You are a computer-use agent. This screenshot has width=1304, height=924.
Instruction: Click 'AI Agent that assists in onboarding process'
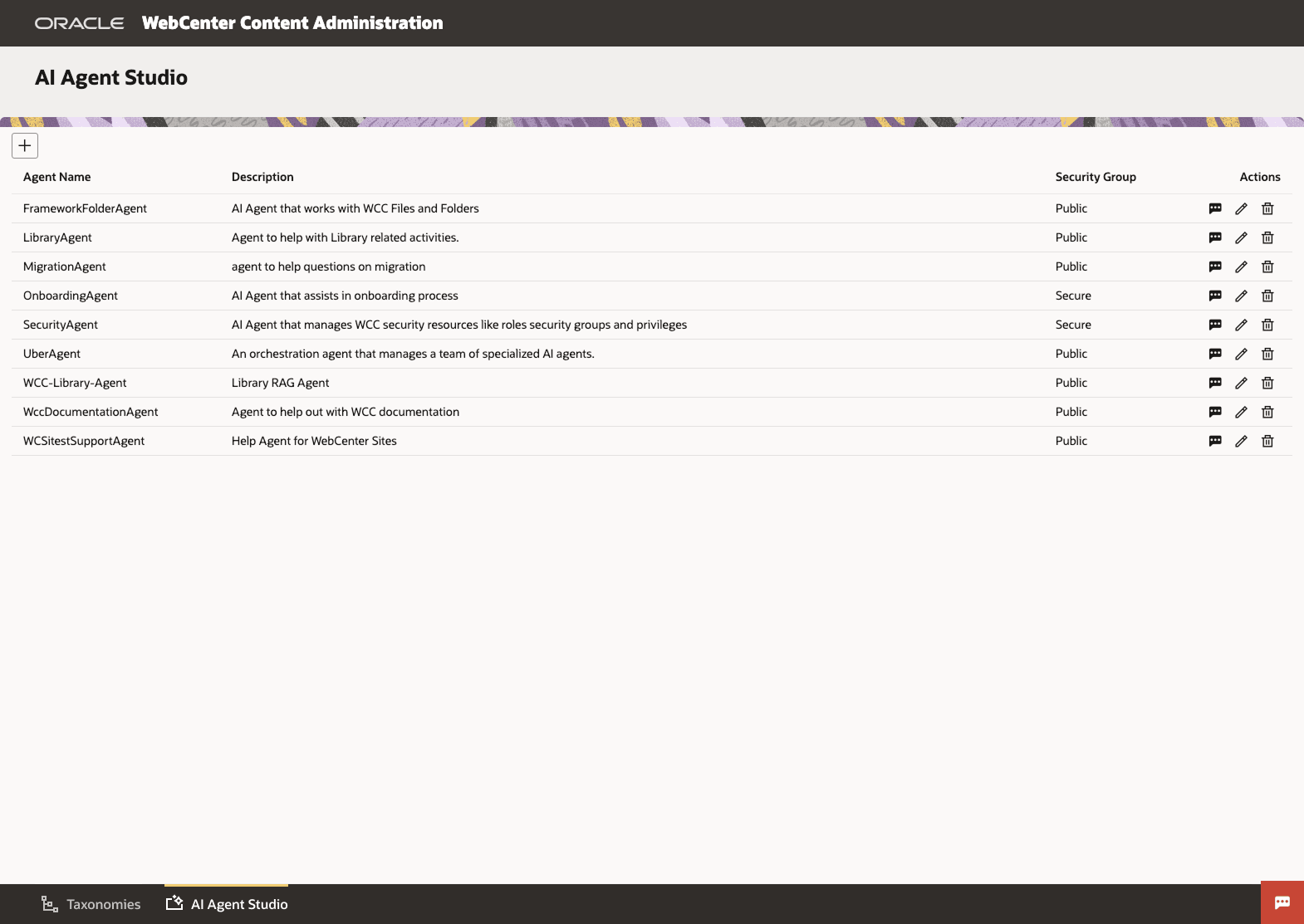(345, 296)
